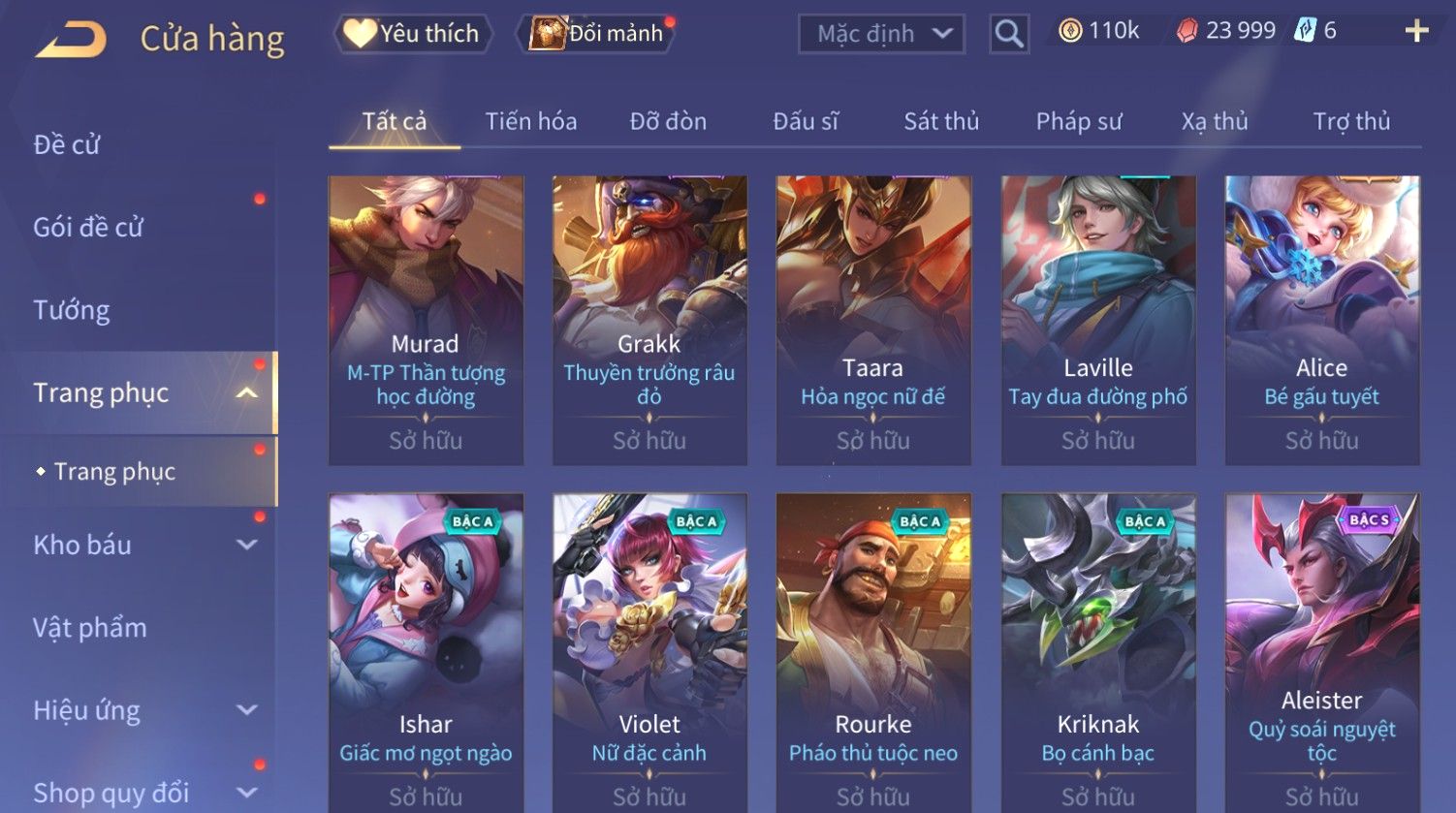
Task: Open Vật phẩm in the sidebar
Action: pos(90,628)
